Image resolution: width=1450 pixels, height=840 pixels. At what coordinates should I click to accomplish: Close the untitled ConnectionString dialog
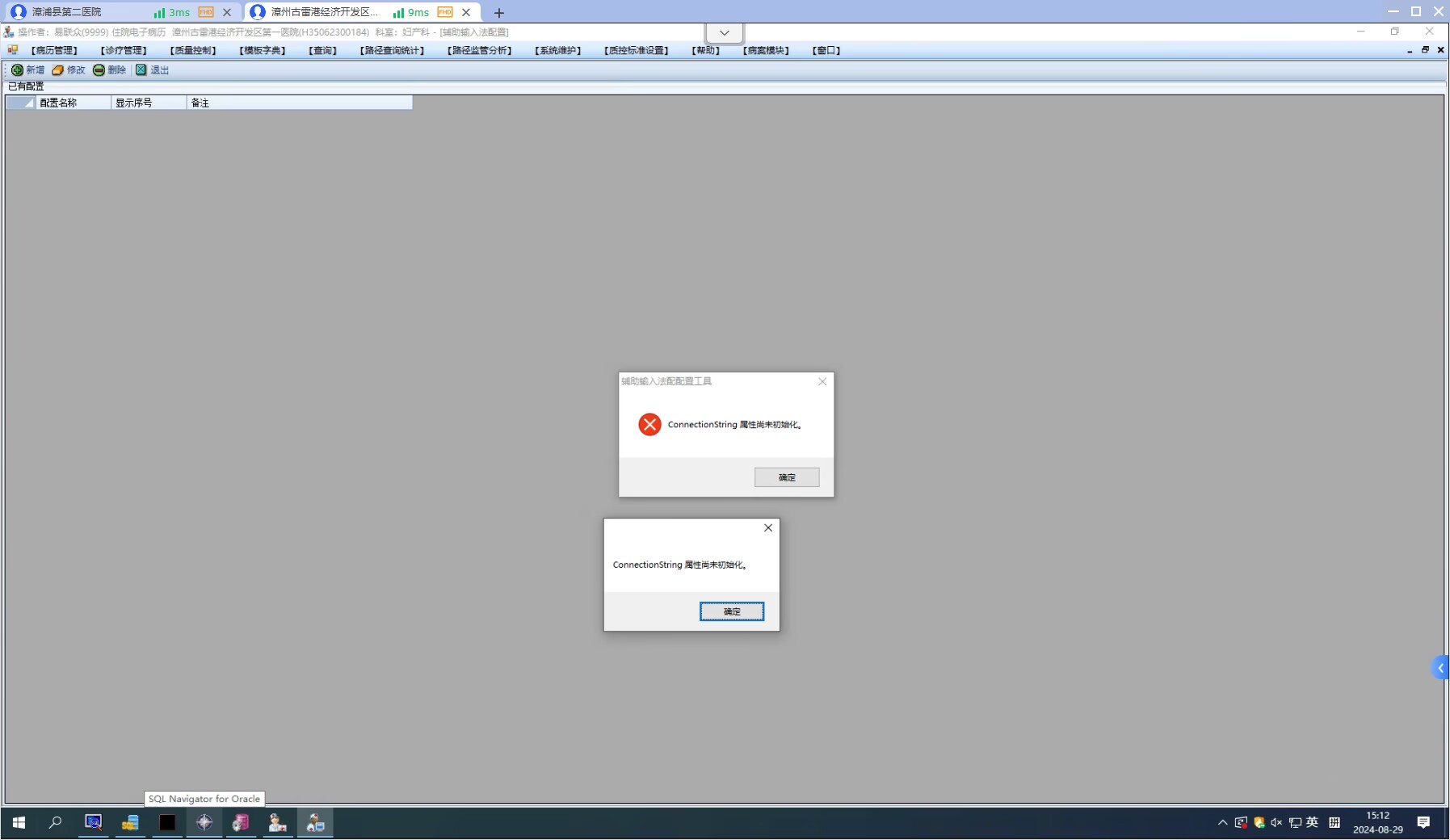[x=768, y=527]
